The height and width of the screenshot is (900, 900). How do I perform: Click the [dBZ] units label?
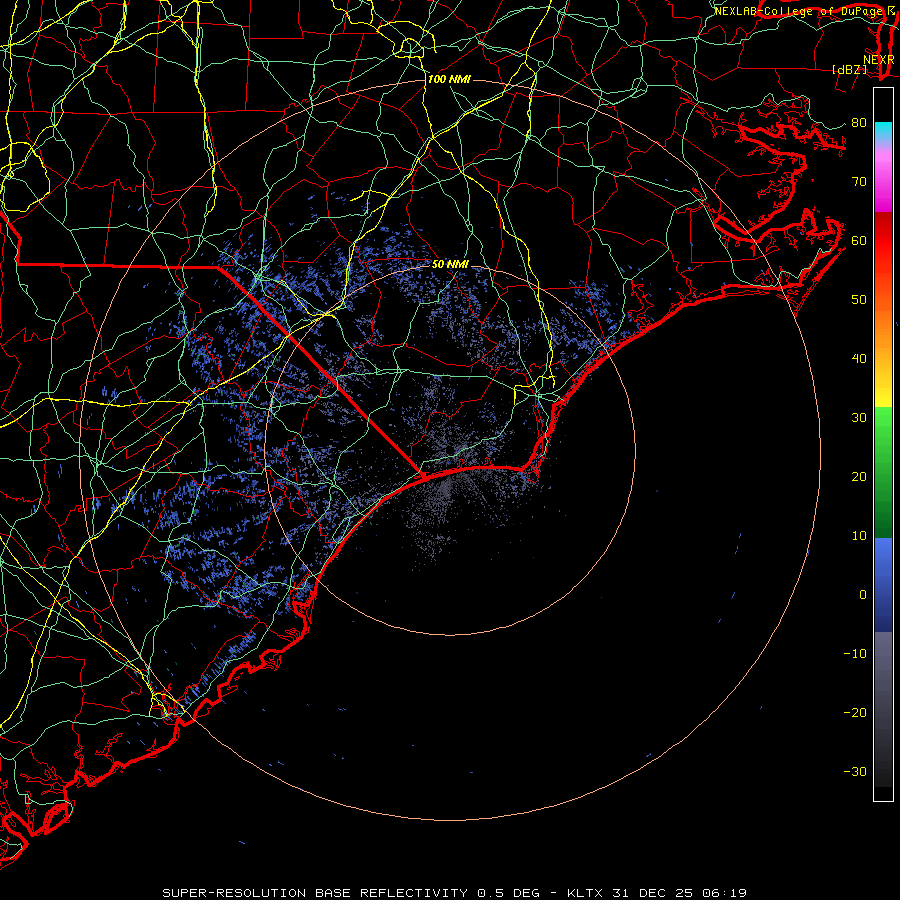[849, 70]
